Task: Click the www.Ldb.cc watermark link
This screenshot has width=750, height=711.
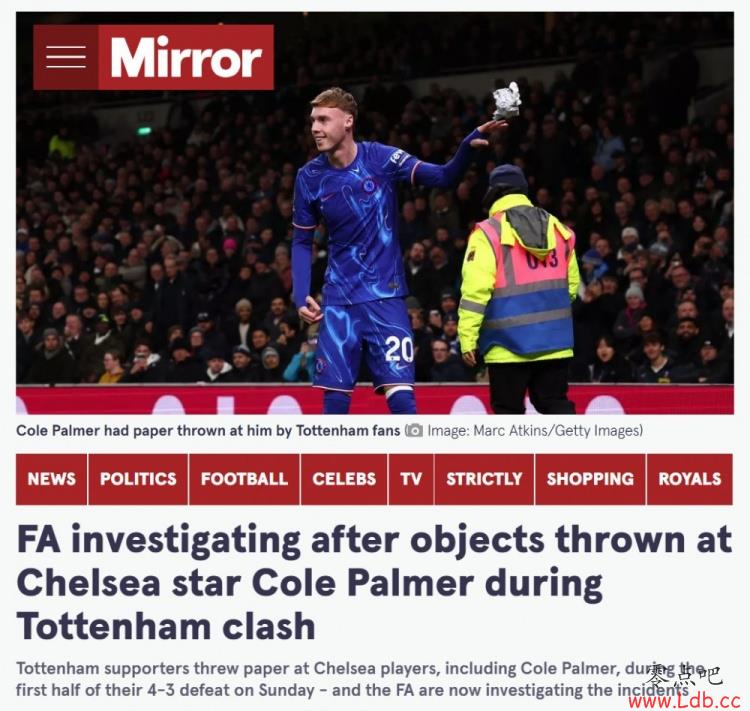Action: tap(684, 701)
